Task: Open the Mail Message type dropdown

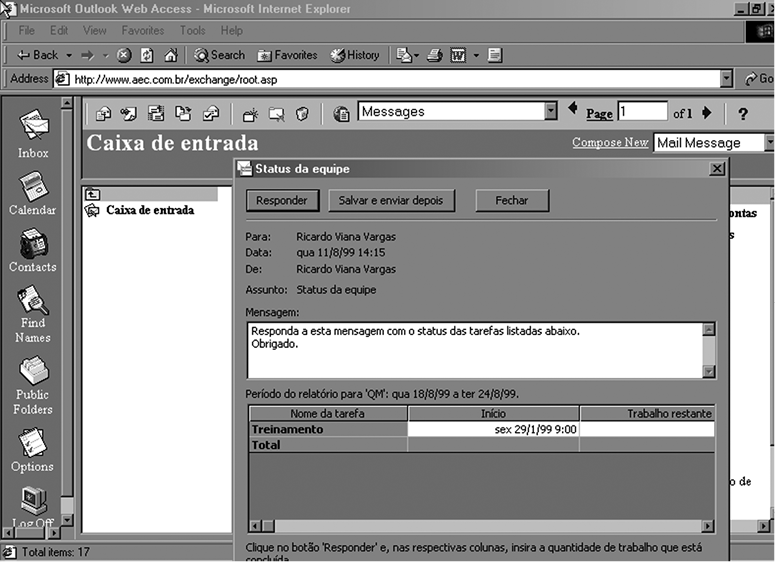Action: click(x=769, y=142)
